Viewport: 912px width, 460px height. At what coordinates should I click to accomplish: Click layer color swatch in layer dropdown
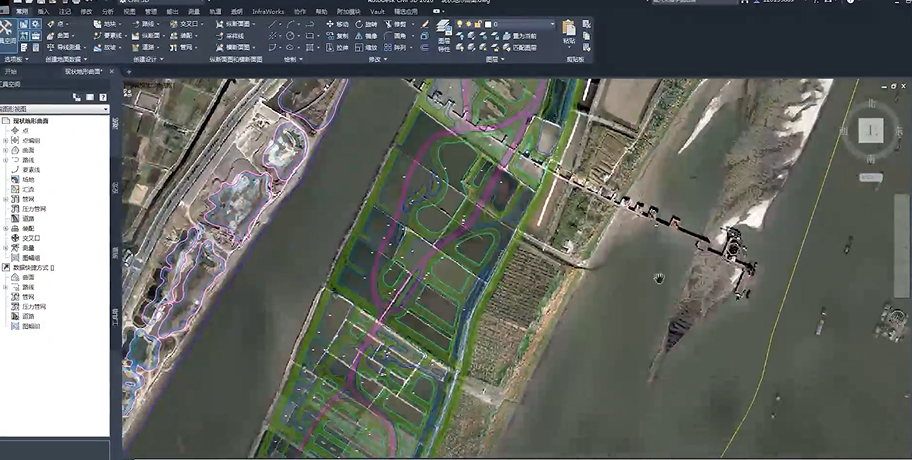tap(488, 24)
